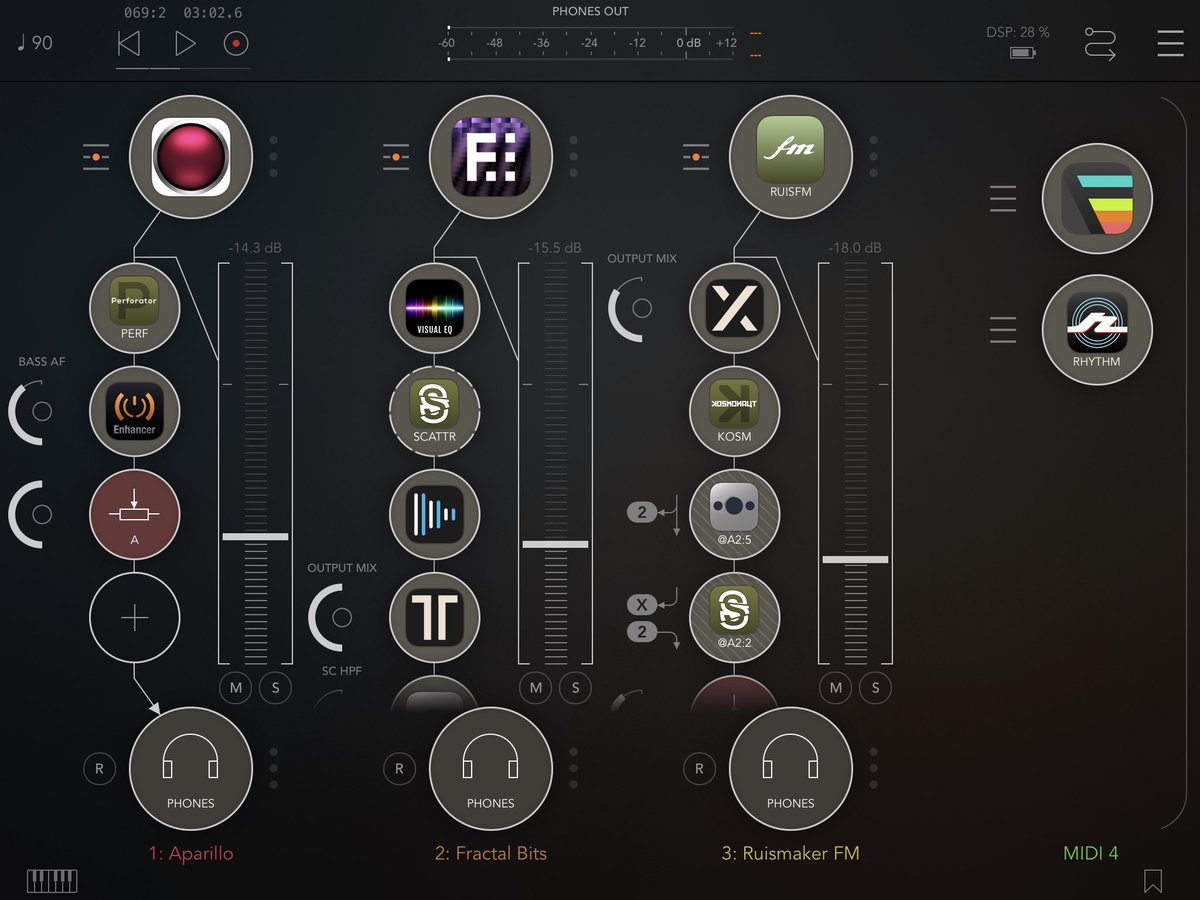
Task: Open the RUISFM drum synth
Action: click(x=791, y=157)
